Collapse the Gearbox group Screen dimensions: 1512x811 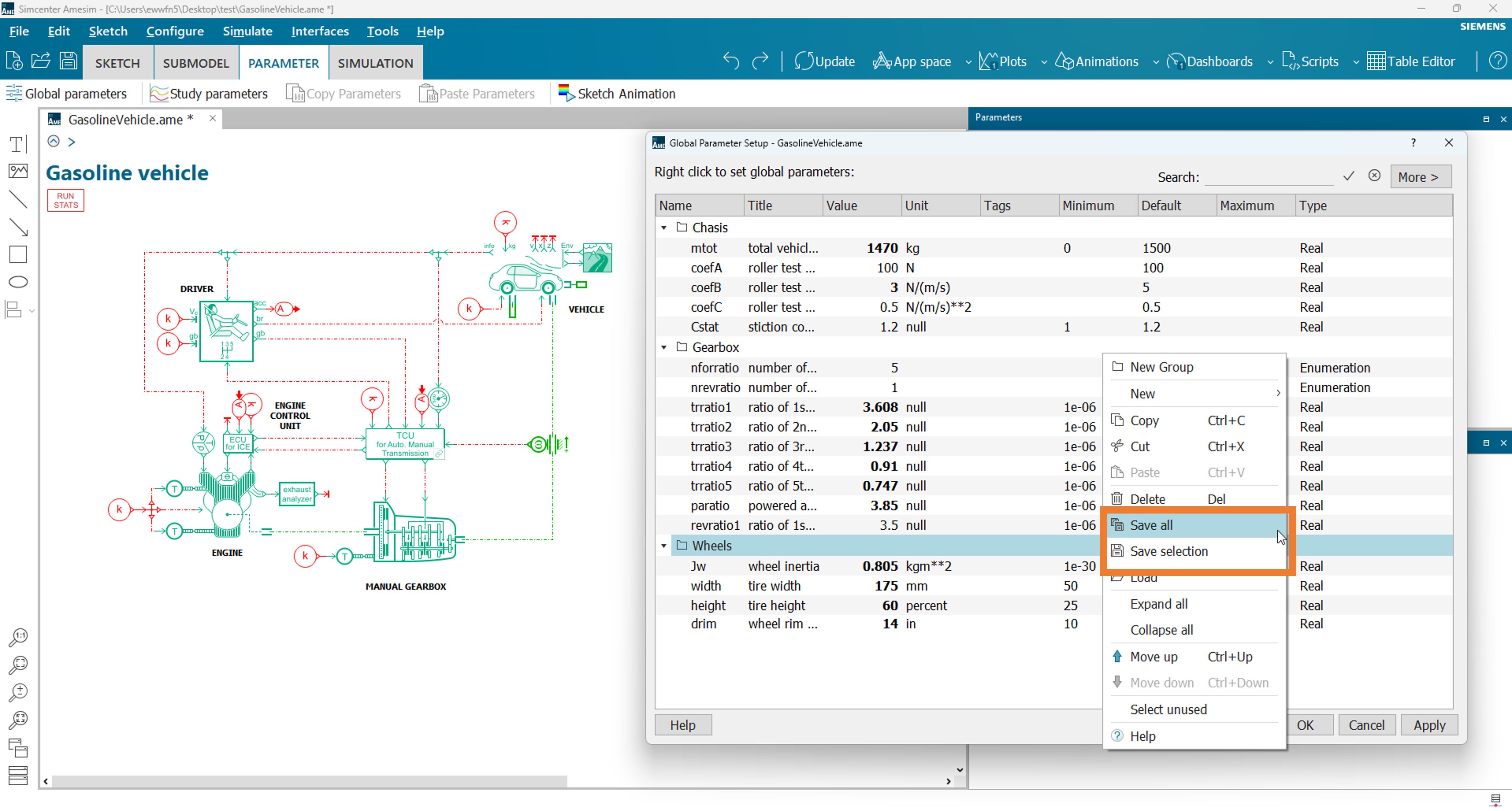coord(664,347)
